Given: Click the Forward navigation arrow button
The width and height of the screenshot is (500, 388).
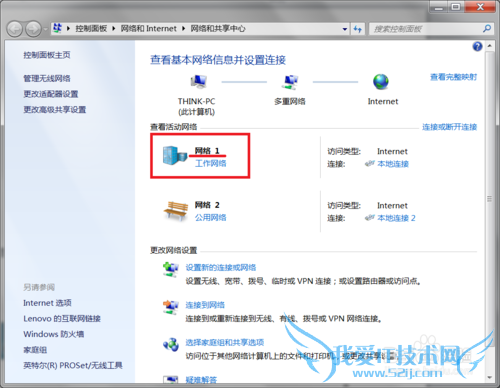Looking at the screenshot, I should tap(33, 29).
